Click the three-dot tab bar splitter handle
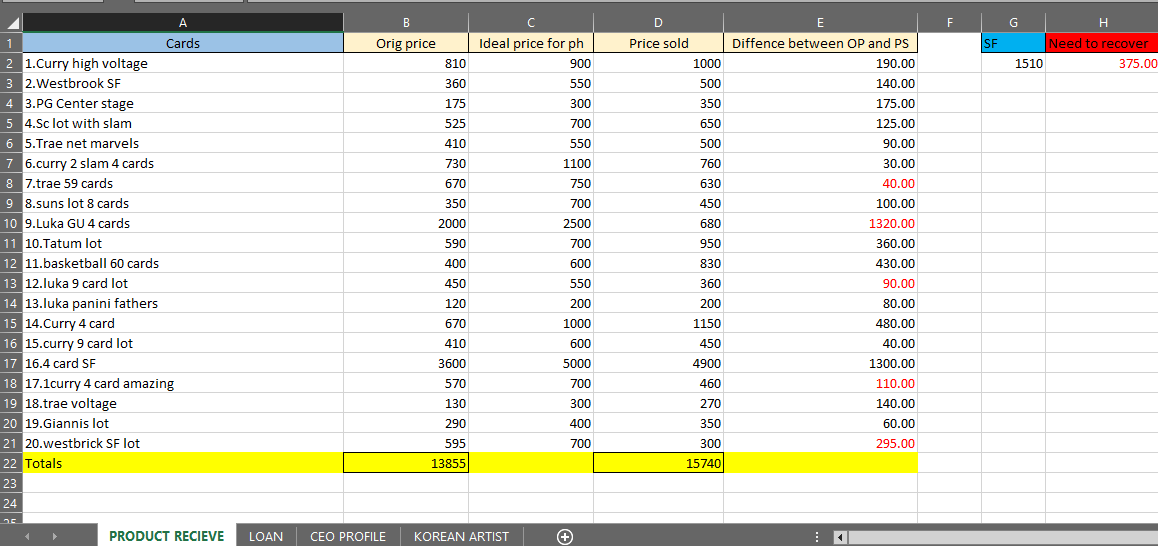The width and height of the screenshot is (1158, 546). coord(817,536)
